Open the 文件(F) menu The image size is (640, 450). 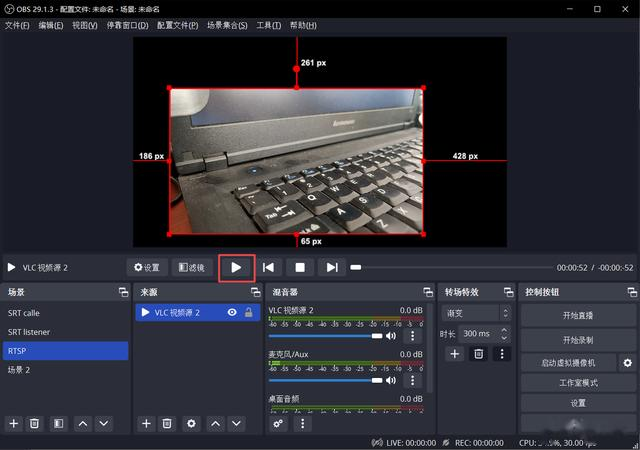pos(17,25)
